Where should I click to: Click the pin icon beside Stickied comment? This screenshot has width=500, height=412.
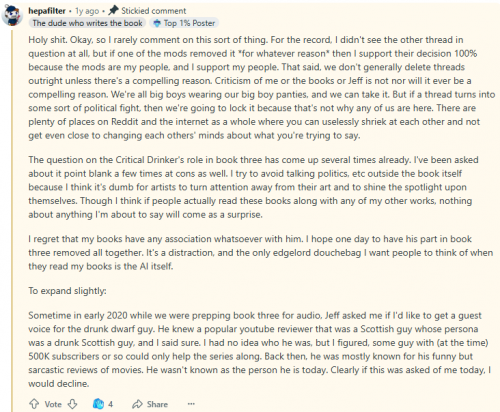113,10
